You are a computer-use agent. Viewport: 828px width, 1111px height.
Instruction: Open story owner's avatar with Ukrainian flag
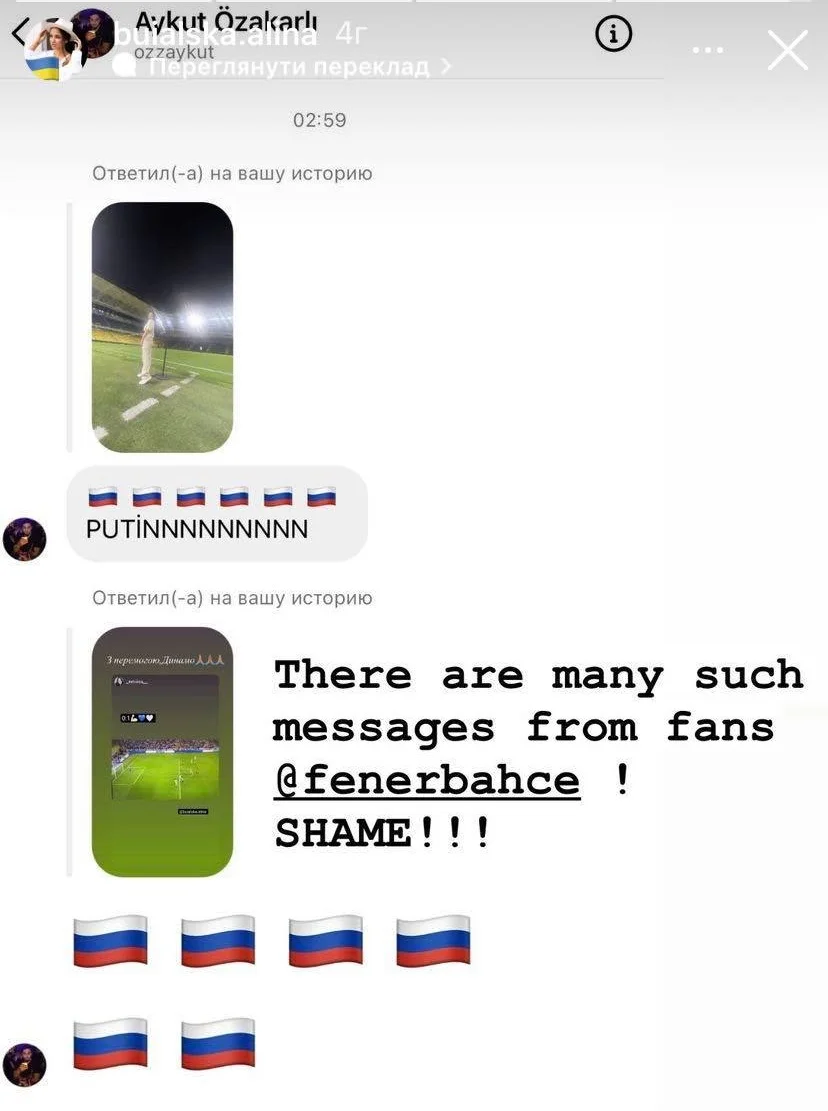pos(51,50)
